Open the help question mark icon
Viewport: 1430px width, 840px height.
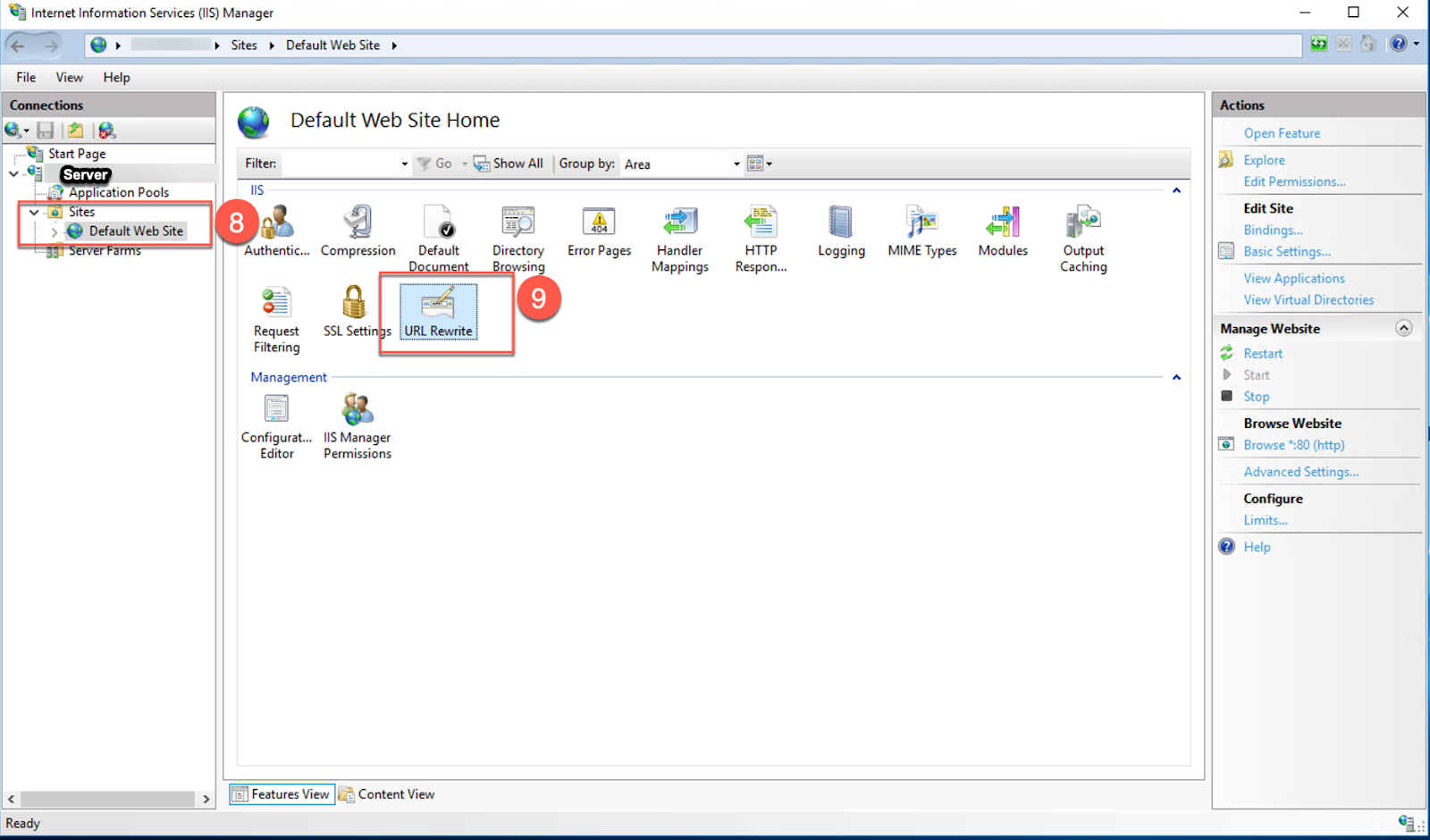(x=1399, y=44)
